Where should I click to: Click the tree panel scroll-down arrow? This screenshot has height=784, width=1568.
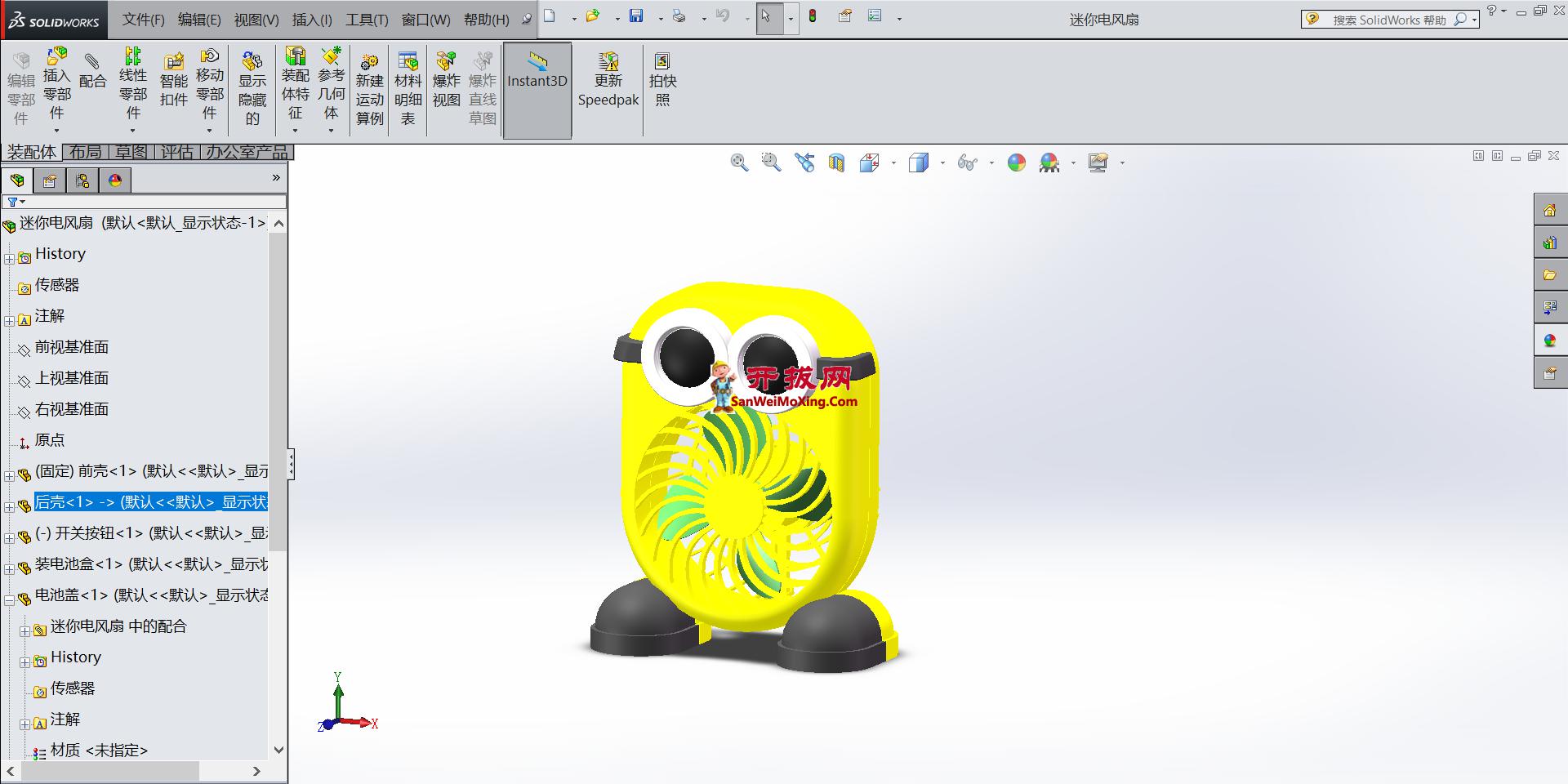(278, 750)
